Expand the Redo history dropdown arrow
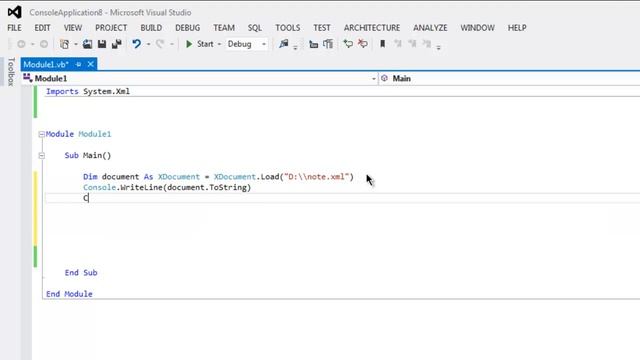This screenshot has width=640, height=360. [x=172, y=44]
